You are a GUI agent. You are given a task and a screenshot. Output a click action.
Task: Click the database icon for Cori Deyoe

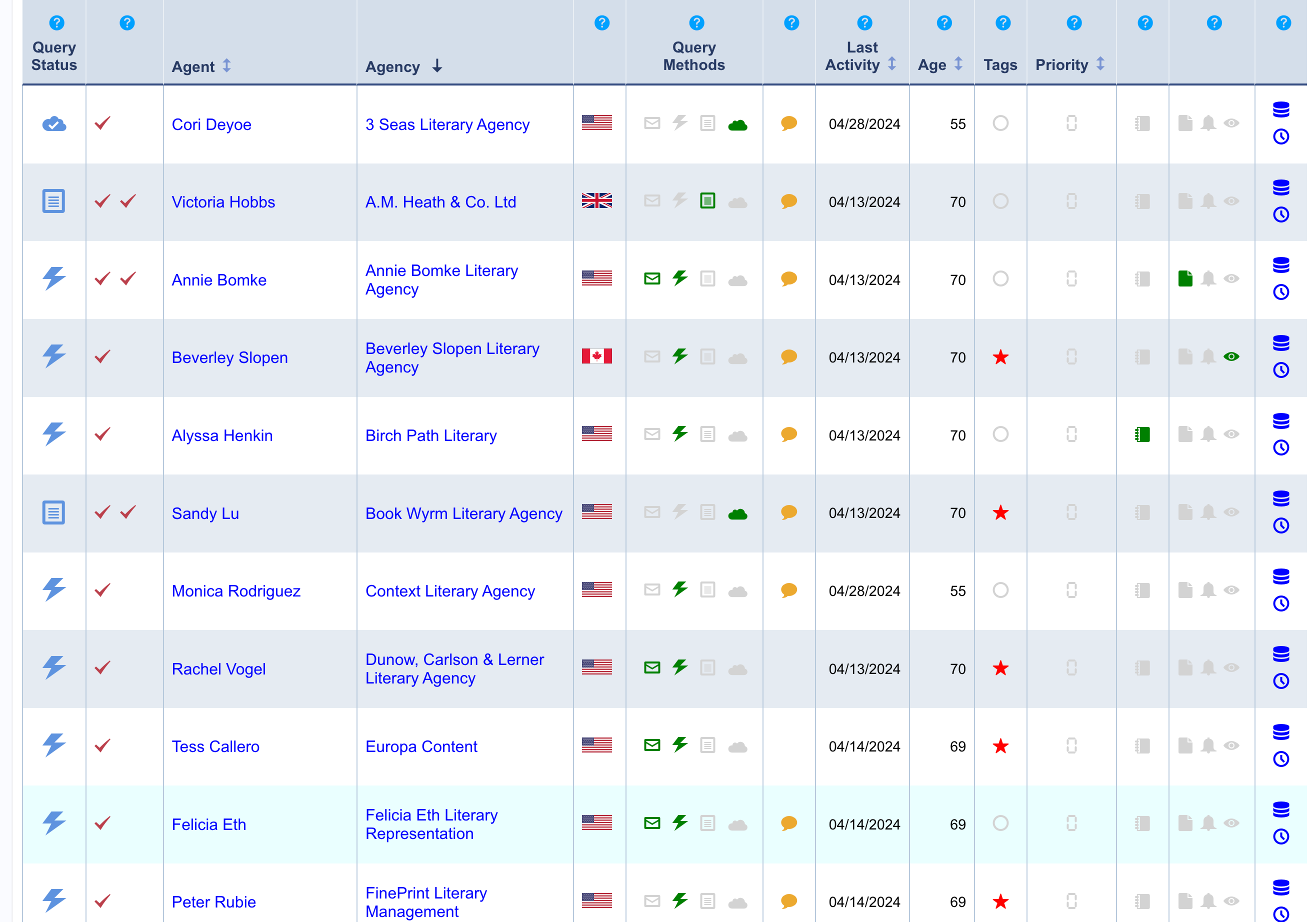(1281, 109)
